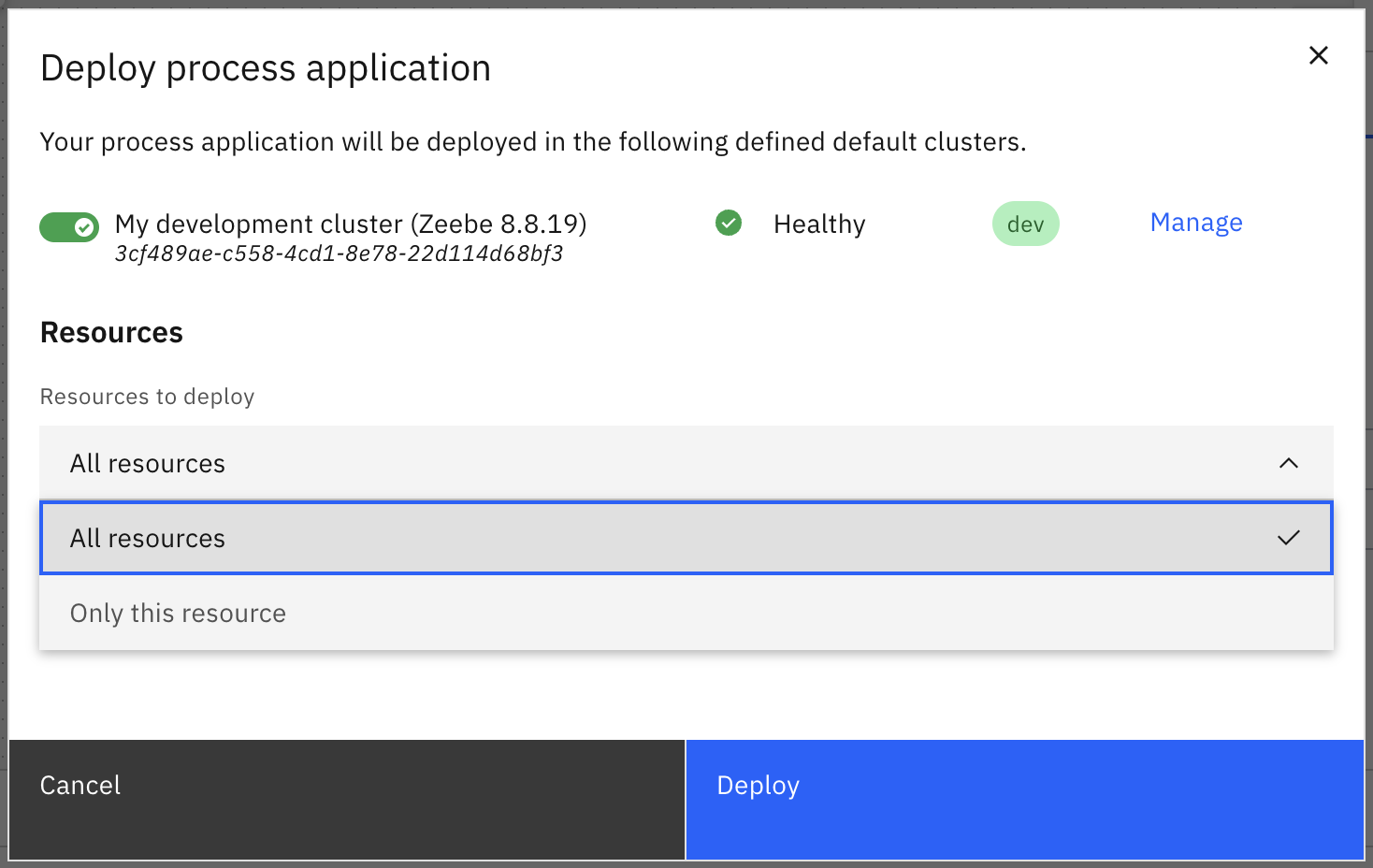Click the cluster name My development cluster
The width and height of the screenshot is (1373, 868).
point(351,224)
